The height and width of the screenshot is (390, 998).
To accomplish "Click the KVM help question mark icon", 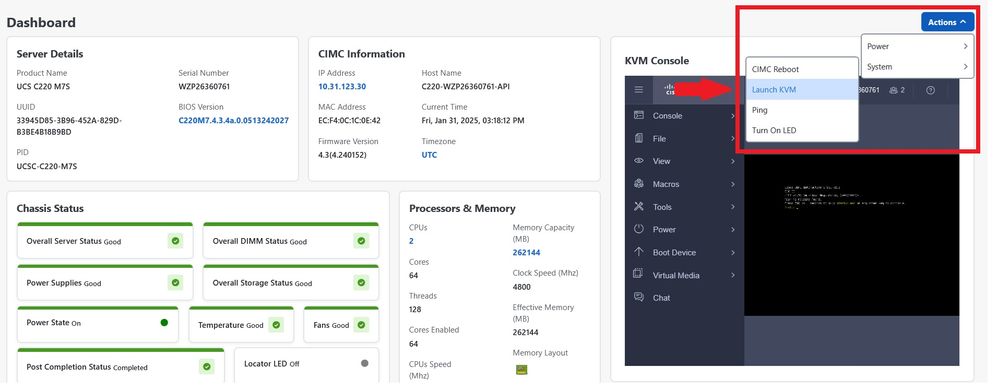I will click(x=931, y=90).
